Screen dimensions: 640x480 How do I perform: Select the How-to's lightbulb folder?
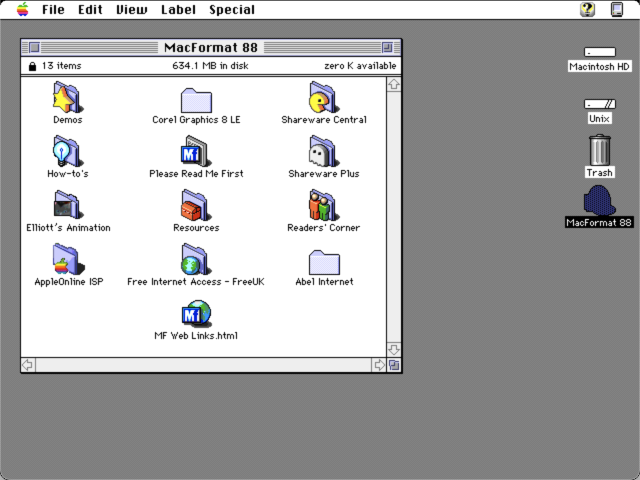(67, 151)
